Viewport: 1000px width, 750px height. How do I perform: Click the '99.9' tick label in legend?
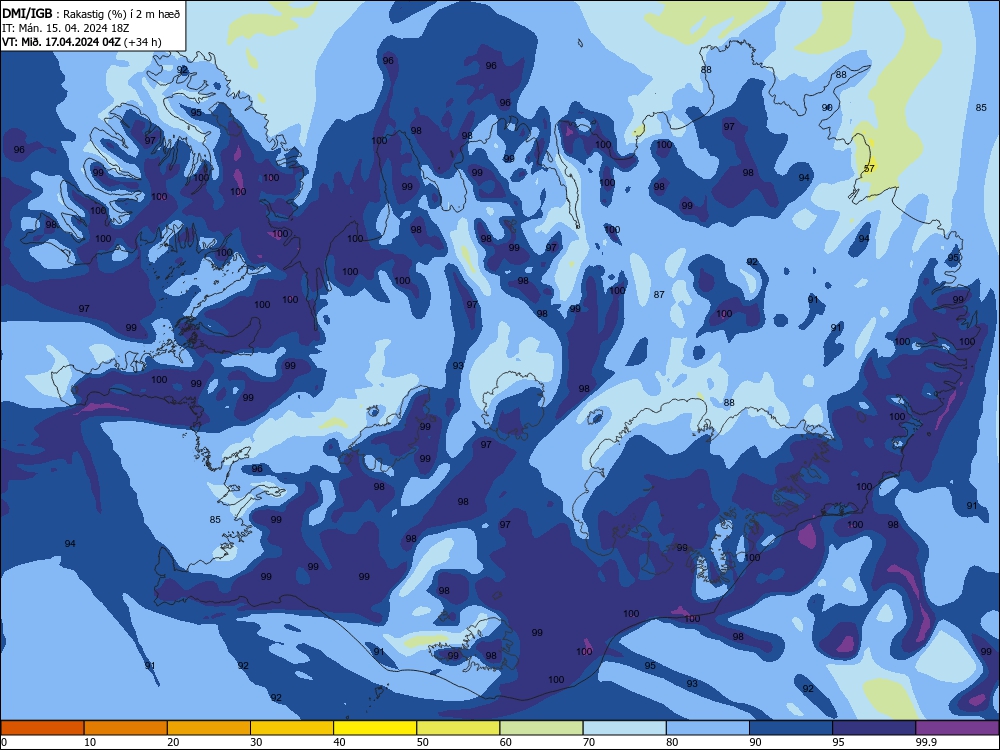(x=926, y=742)
